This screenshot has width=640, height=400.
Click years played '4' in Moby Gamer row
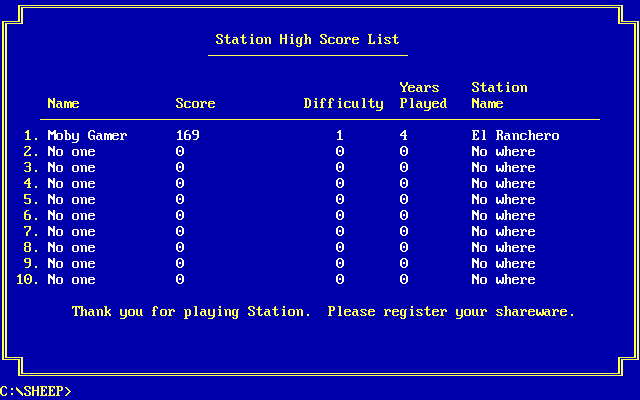pyautogui.click(x=404, y=135)
